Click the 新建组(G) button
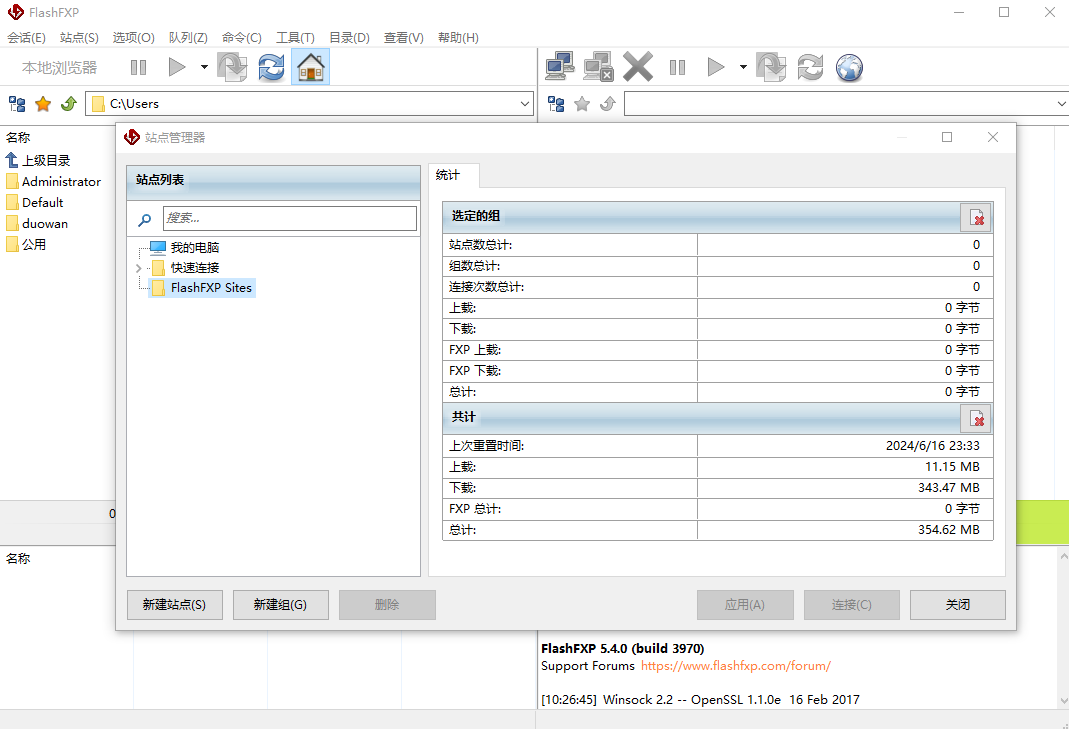Viewport: 1069px width, 729px height. [280, 605]
